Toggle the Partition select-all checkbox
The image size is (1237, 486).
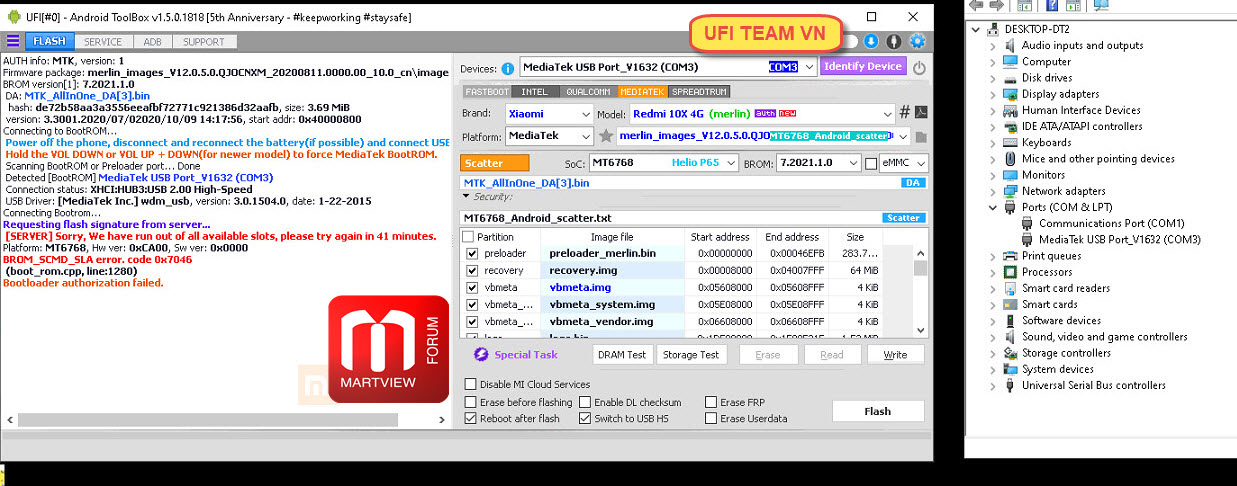pyautogui.click(x=468, y=237)
